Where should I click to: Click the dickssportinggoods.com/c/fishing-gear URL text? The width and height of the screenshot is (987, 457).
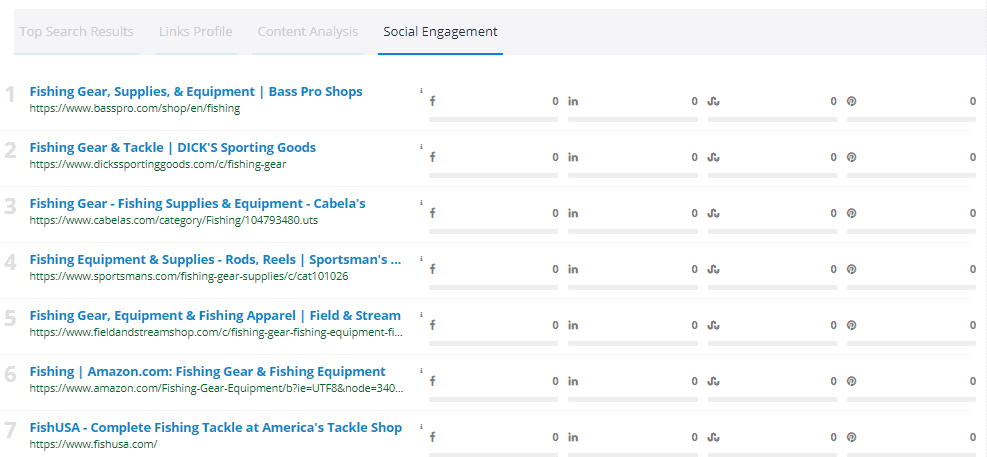pyautogui.click(x=158, y=164)
